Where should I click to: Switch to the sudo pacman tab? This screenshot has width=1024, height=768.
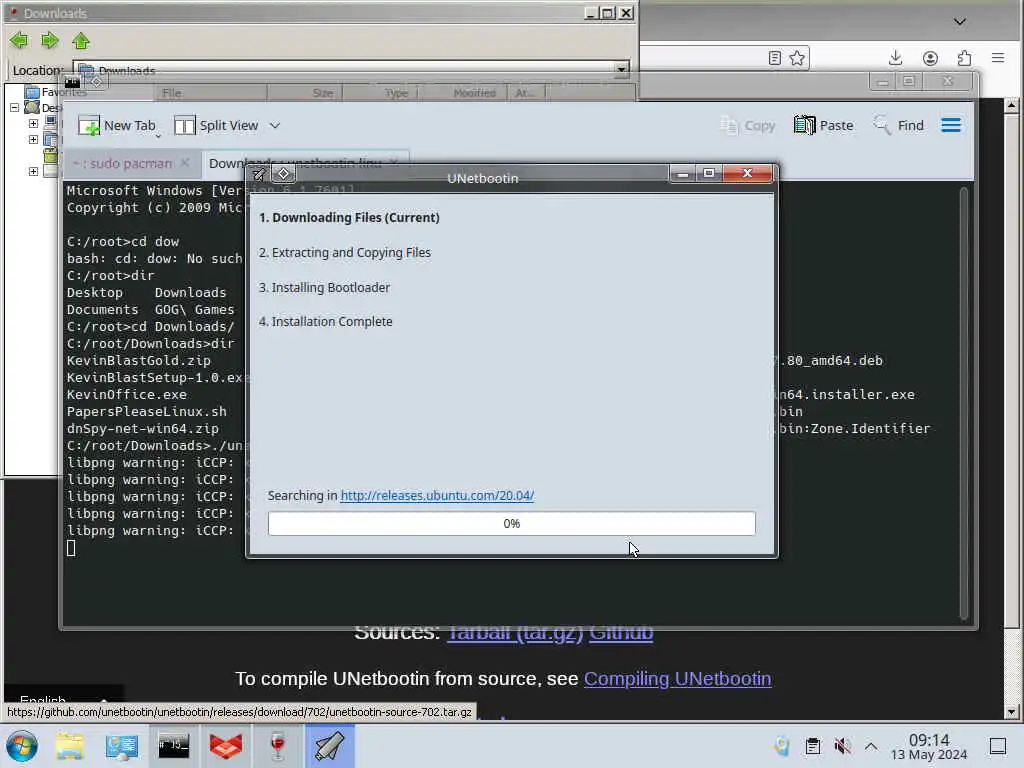122,163
